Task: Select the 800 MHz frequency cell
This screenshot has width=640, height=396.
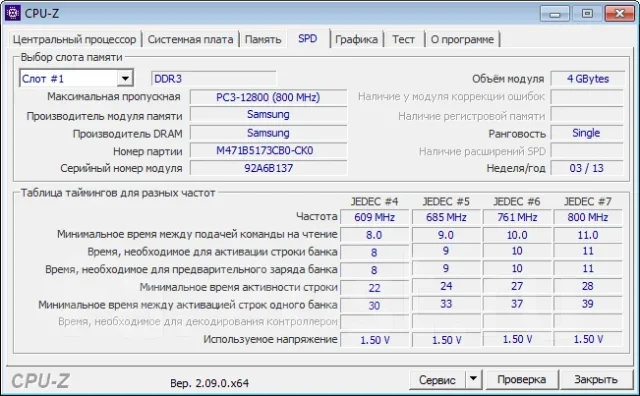Action: (x=588, y=217)
